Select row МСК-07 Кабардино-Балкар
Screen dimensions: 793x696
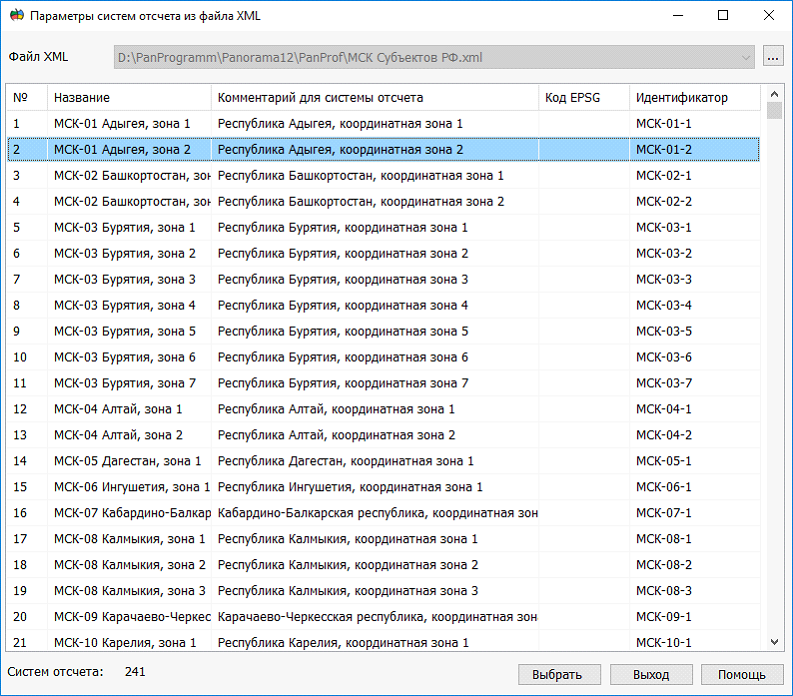click(383, 513)
